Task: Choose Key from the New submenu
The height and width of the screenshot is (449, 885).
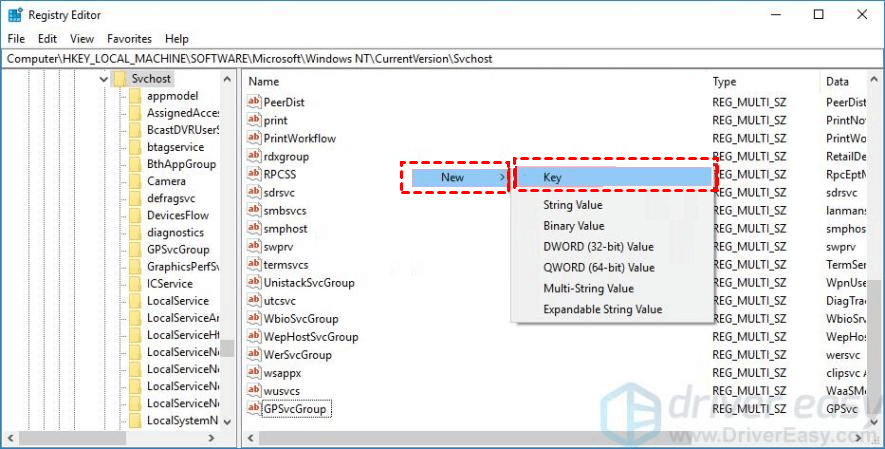Action: [x=614, y=177]
